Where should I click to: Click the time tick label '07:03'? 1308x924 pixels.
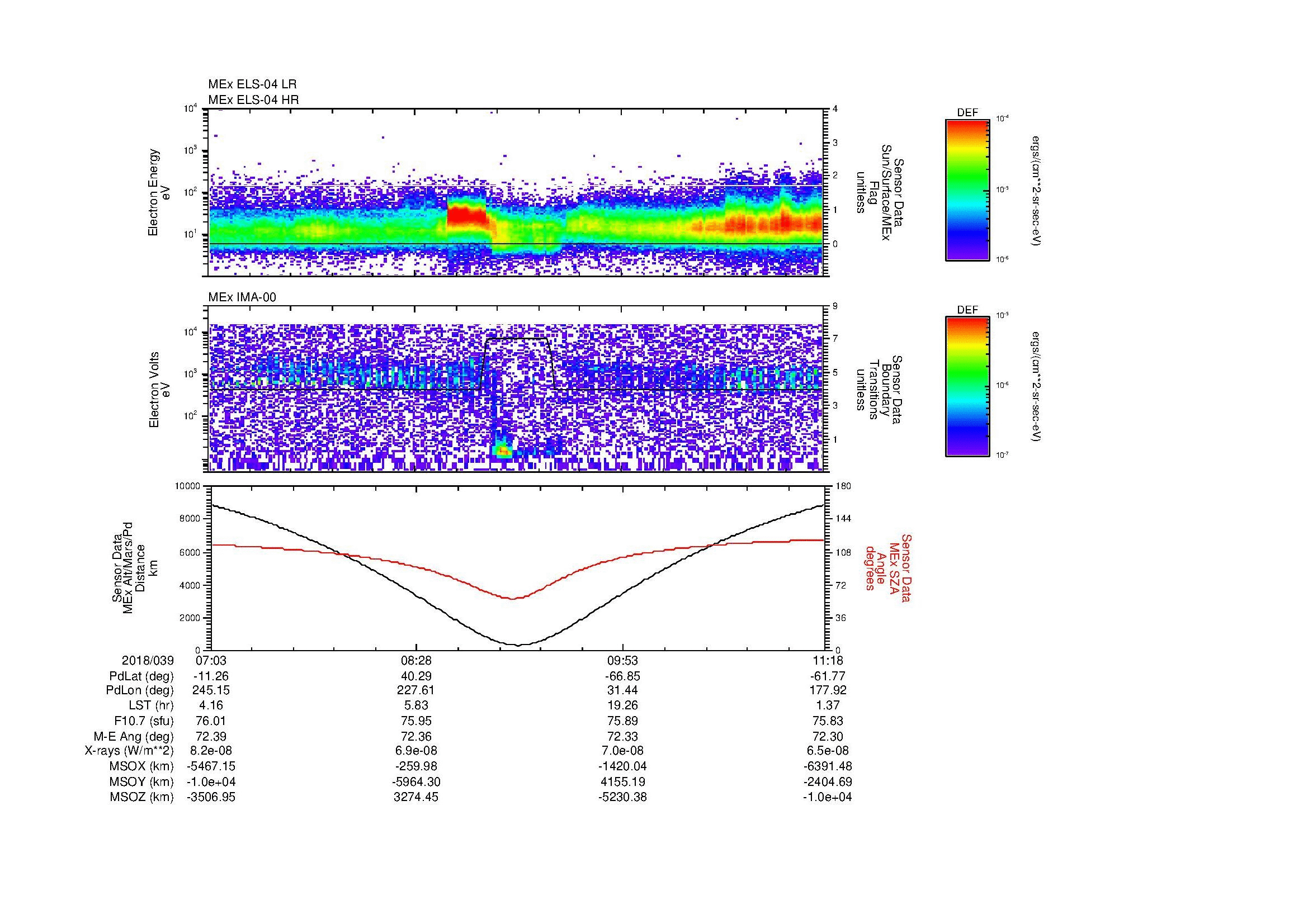click(x=211, y=660)
